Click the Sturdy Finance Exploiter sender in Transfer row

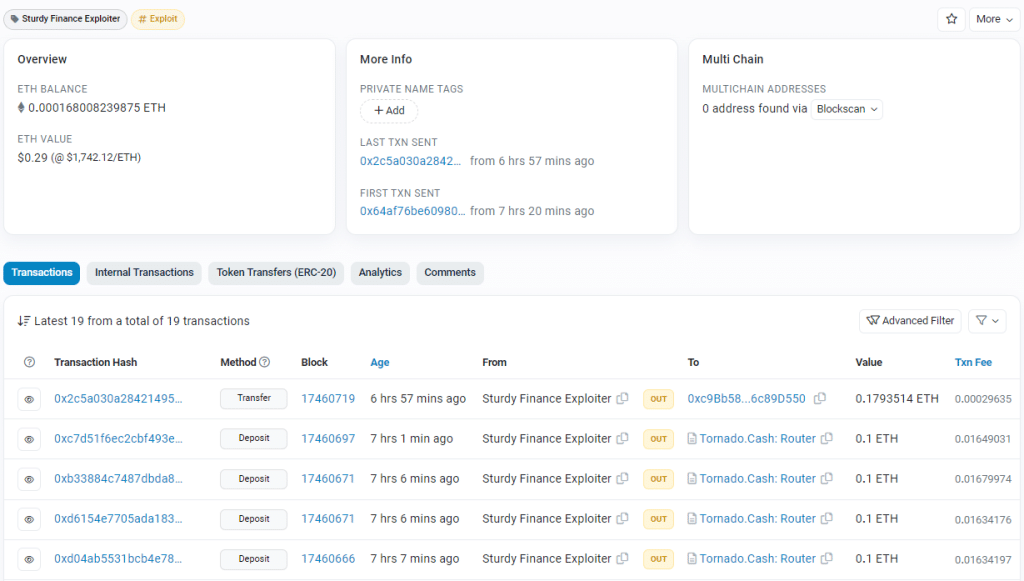tap(547, 398)
